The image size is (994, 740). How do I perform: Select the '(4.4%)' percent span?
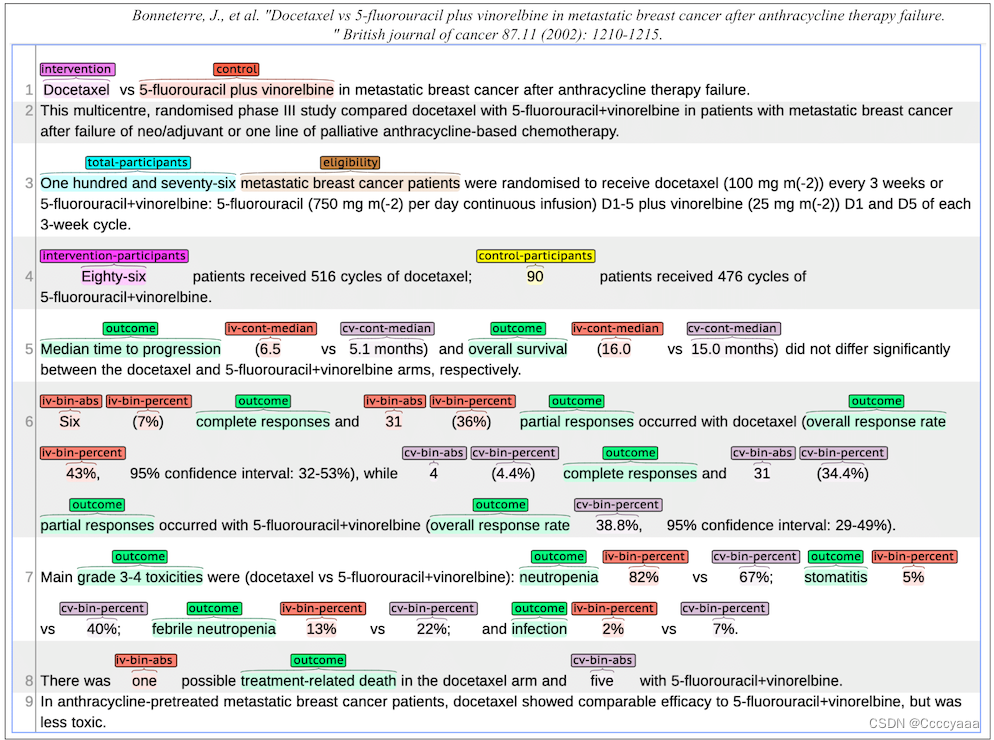pos(513,474)
